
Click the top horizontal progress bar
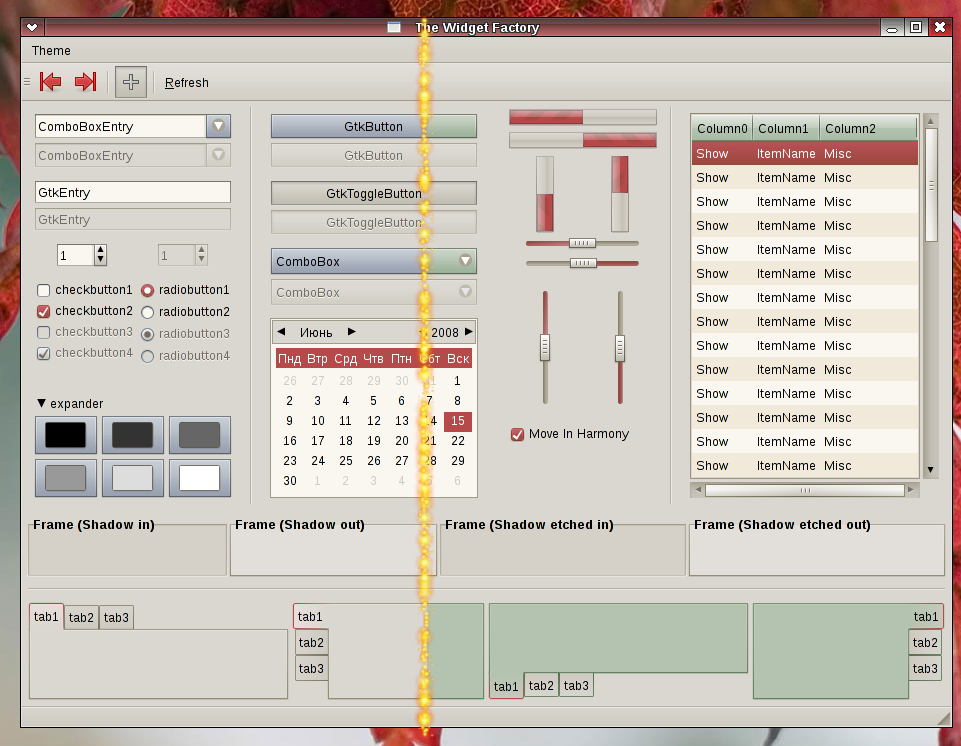point(582,117)
